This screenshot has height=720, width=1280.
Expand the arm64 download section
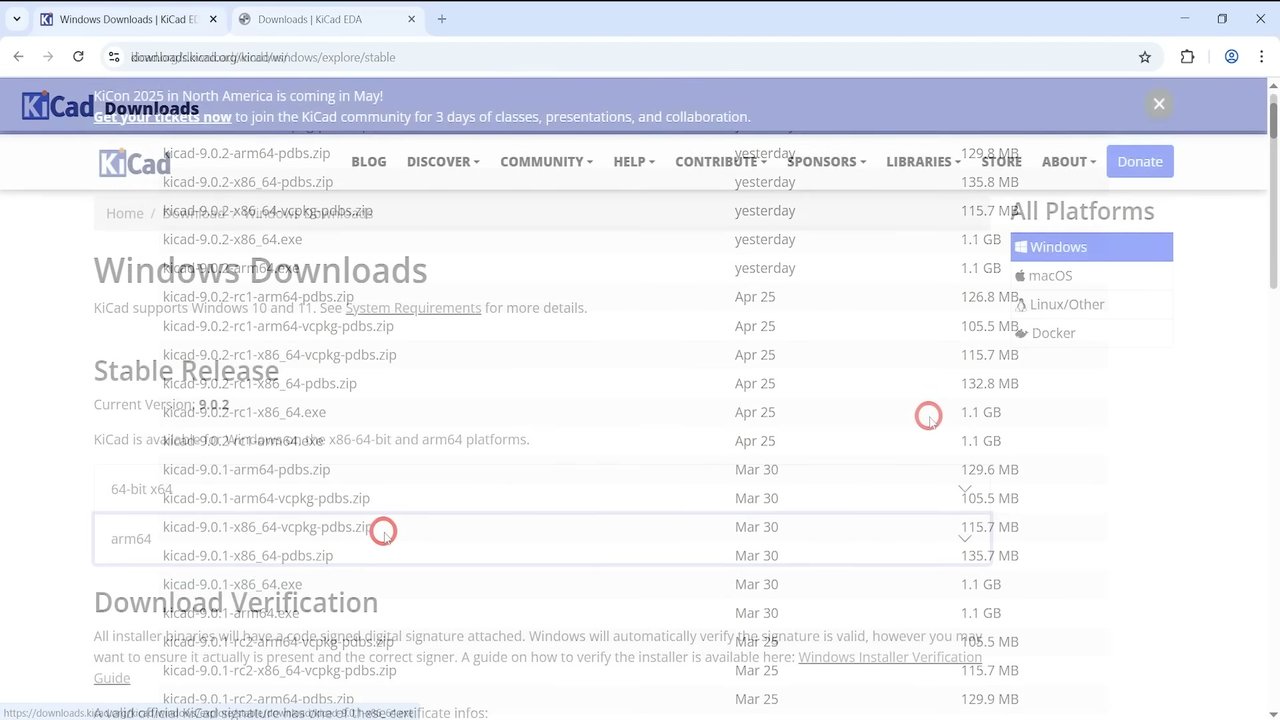(541, 539)
